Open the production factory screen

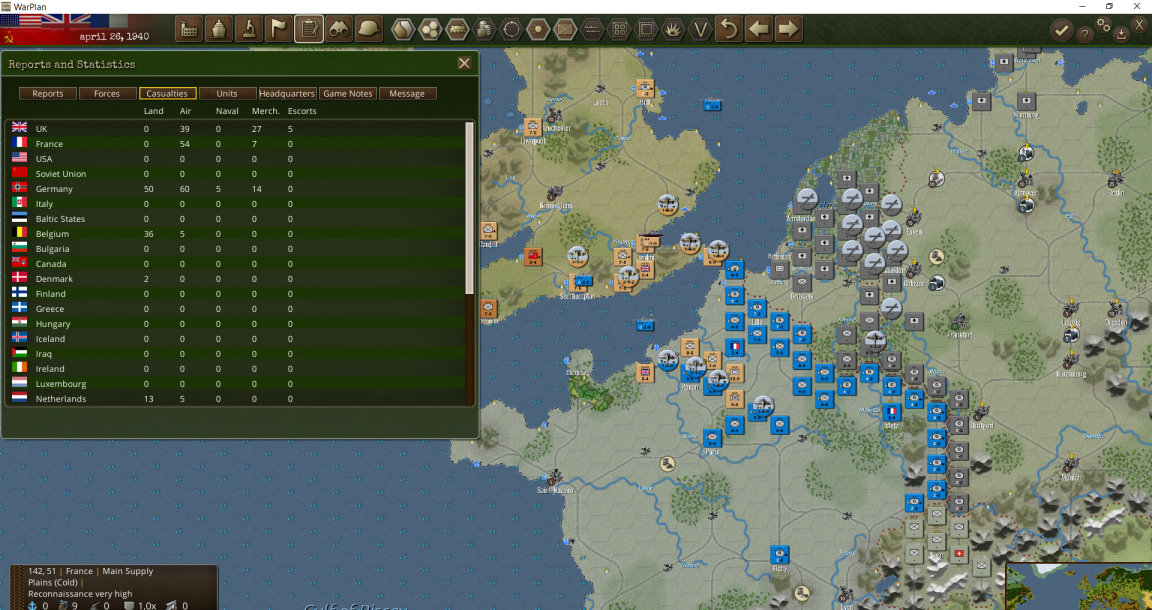click(189, 29)
